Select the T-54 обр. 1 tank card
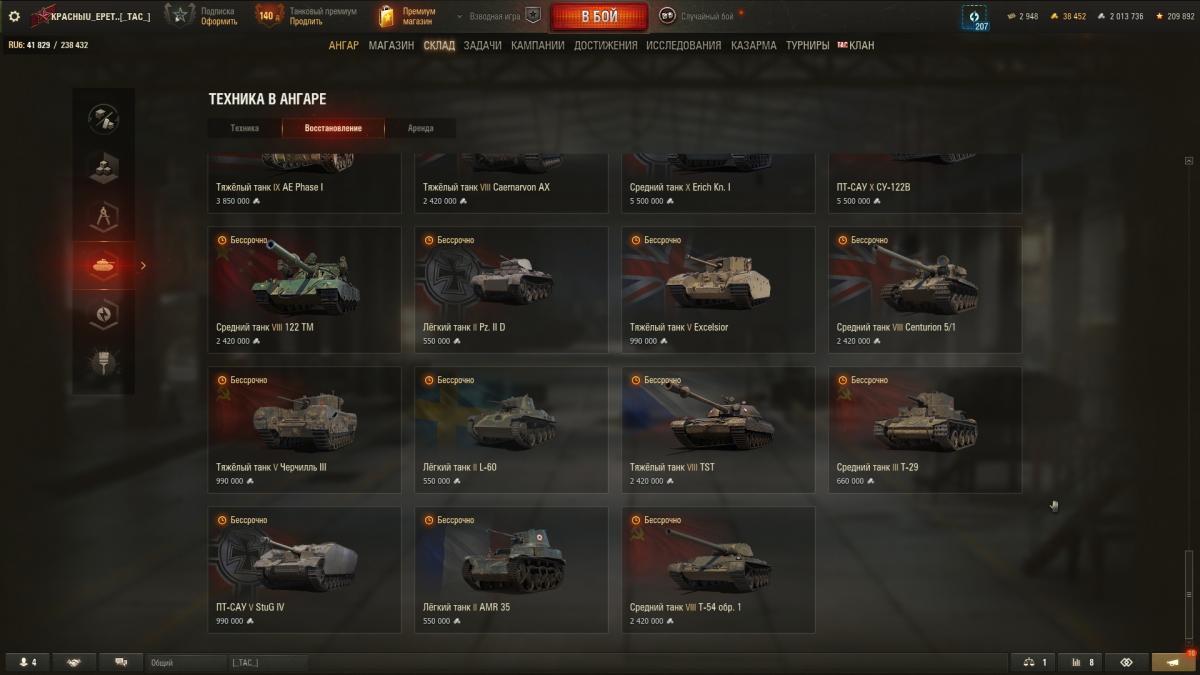Image resolution: width=1200 pixels, height=675 pixels. click(718, 569)
